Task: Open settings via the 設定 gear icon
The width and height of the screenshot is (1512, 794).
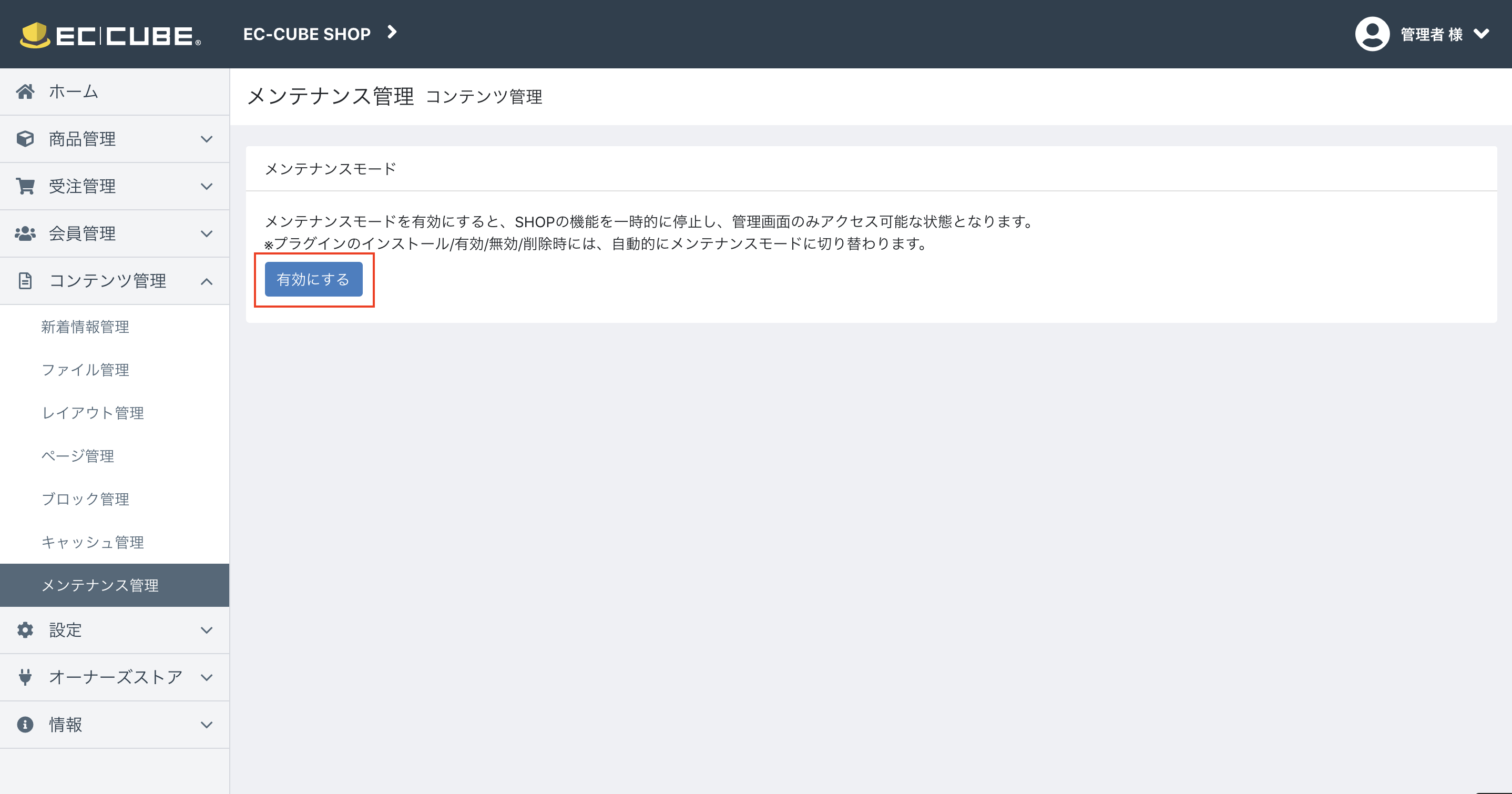Action: (26, 629)
